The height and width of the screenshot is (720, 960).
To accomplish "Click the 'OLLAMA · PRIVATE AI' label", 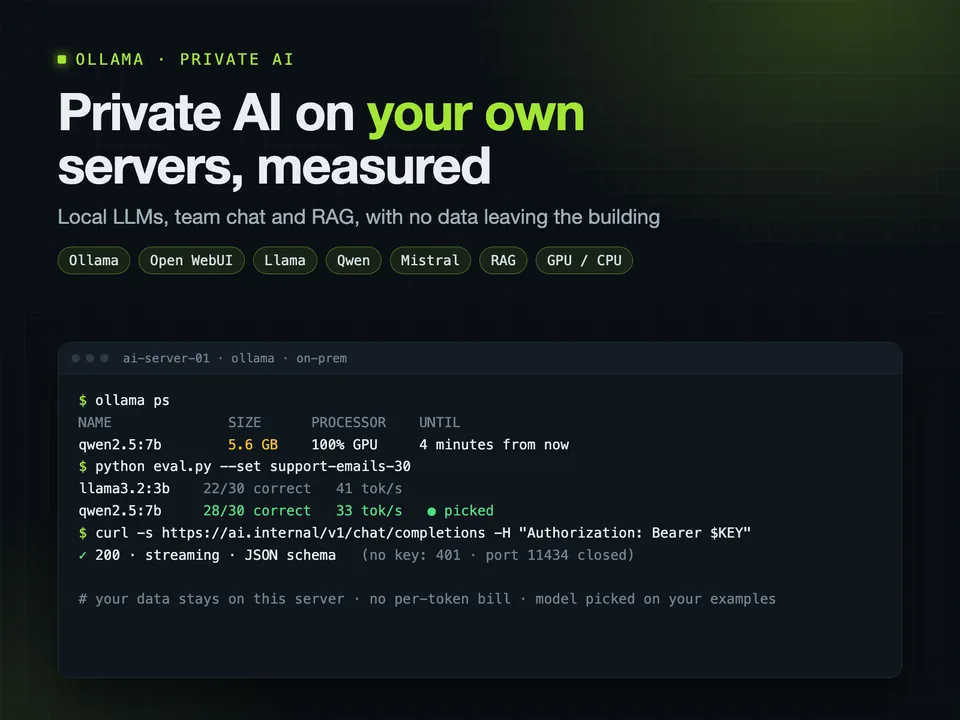I will [184, 59].
